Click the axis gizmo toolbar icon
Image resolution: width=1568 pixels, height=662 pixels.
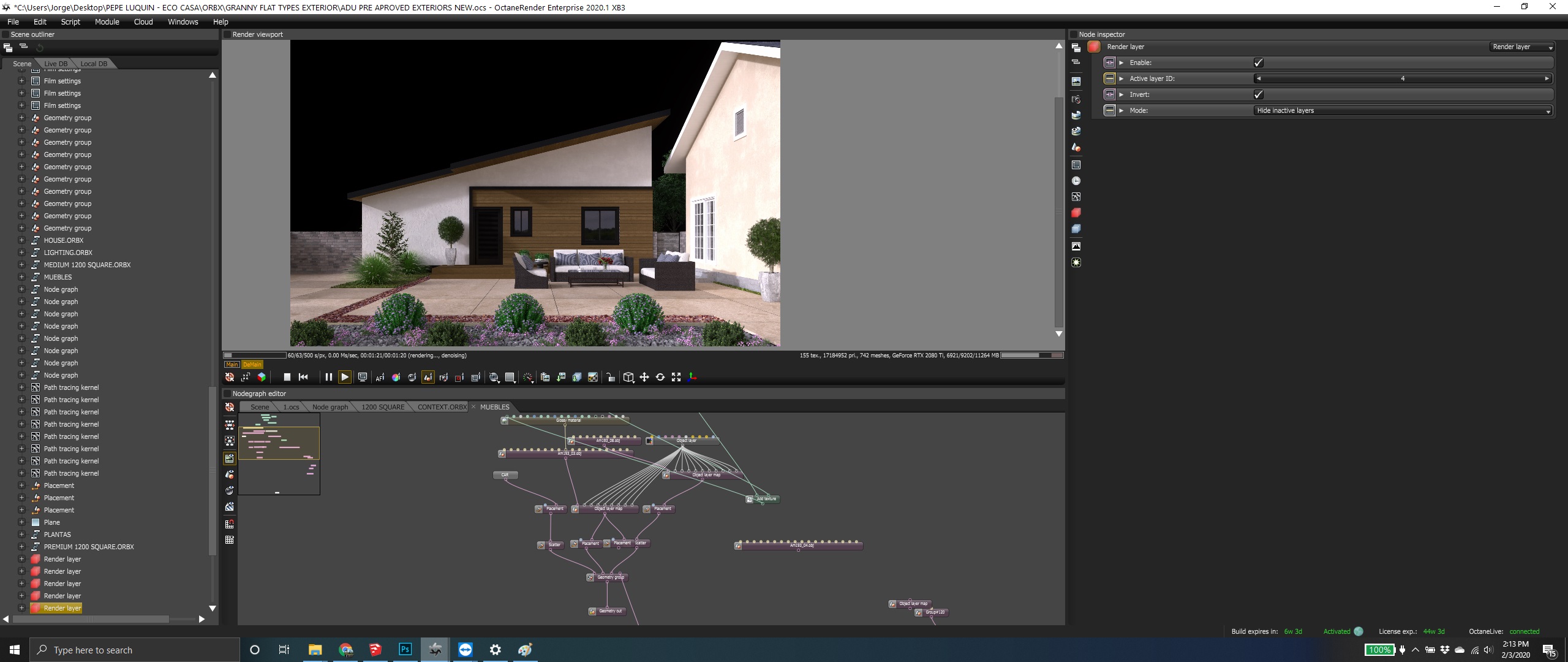[x=692, y=377]
